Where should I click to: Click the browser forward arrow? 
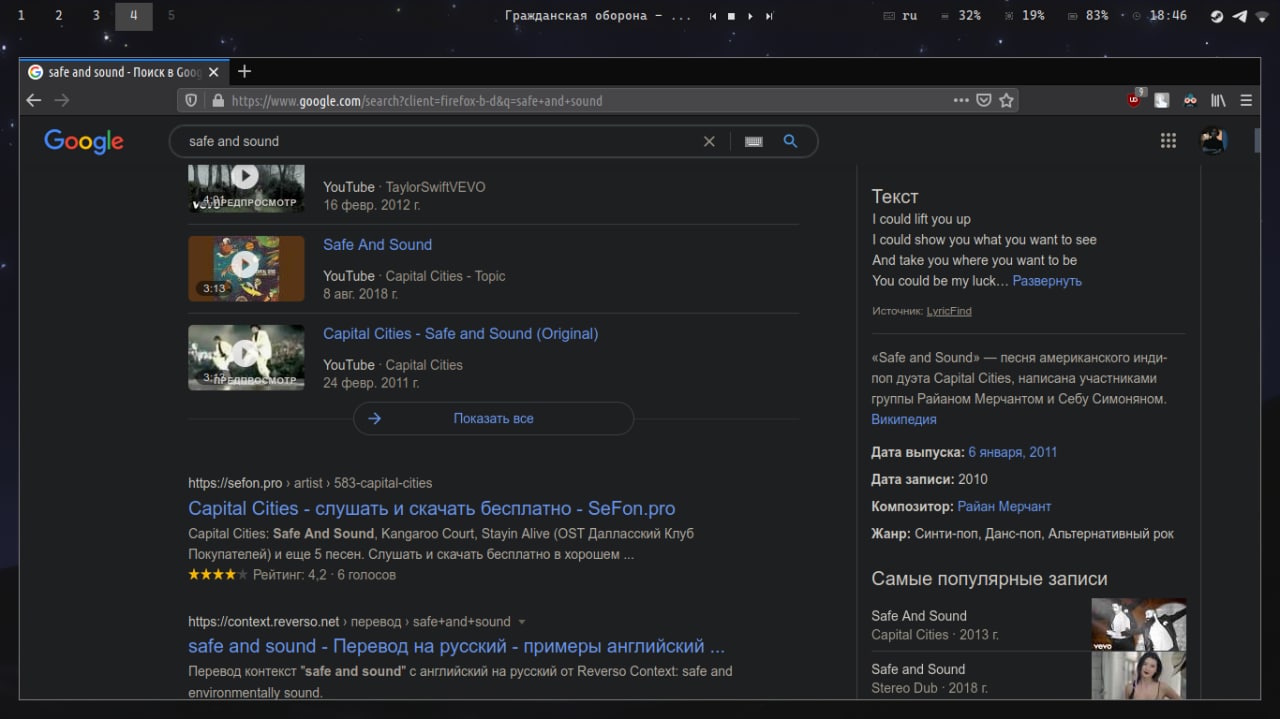[62, 100]
